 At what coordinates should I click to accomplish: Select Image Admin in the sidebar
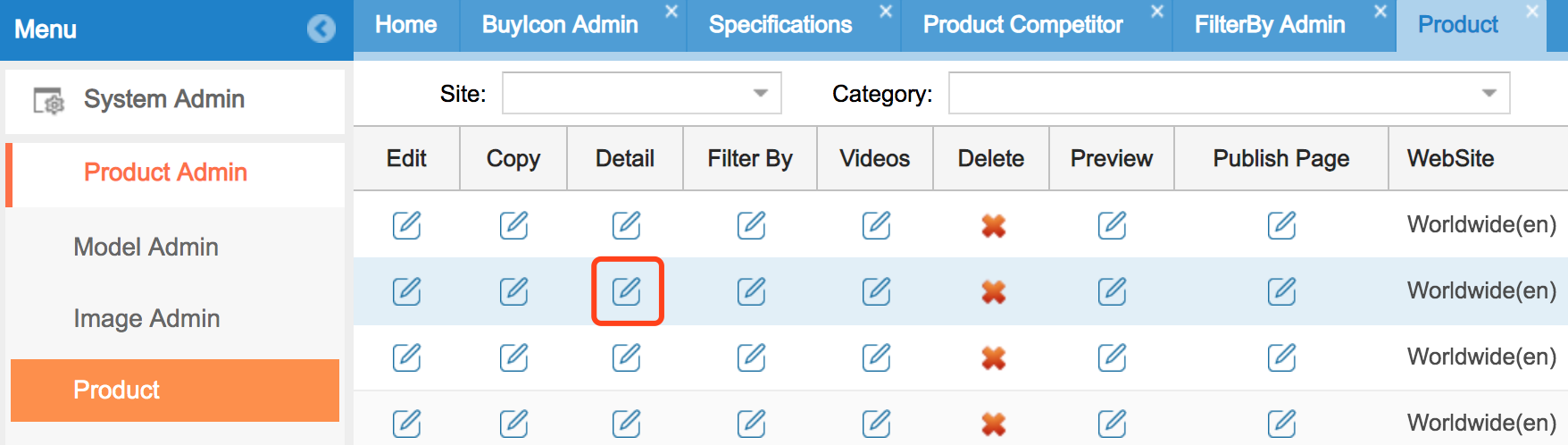point(146,318)
